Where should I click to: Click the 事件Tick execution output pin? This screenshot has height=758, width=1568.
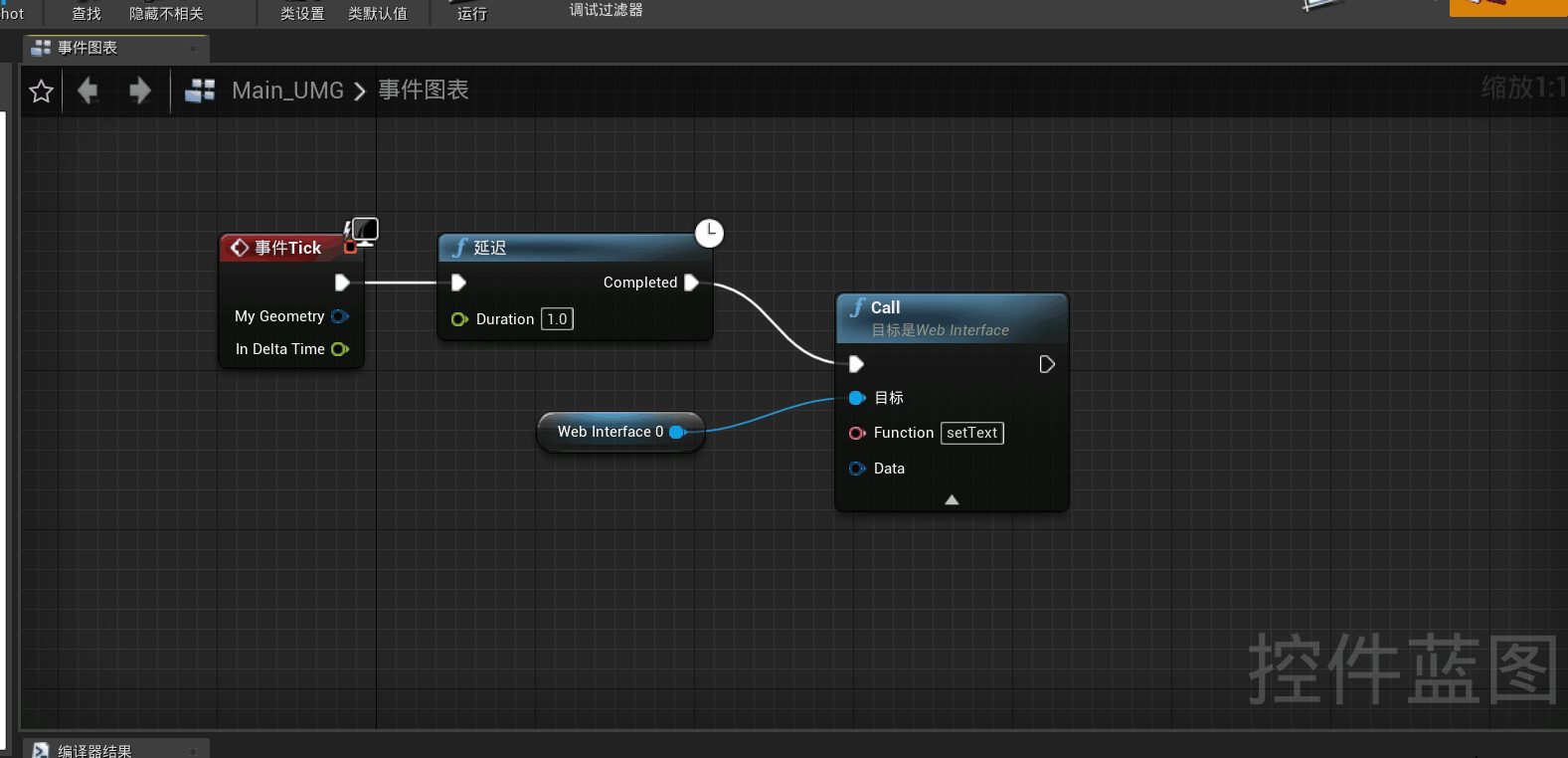click(x=342, y=283)
